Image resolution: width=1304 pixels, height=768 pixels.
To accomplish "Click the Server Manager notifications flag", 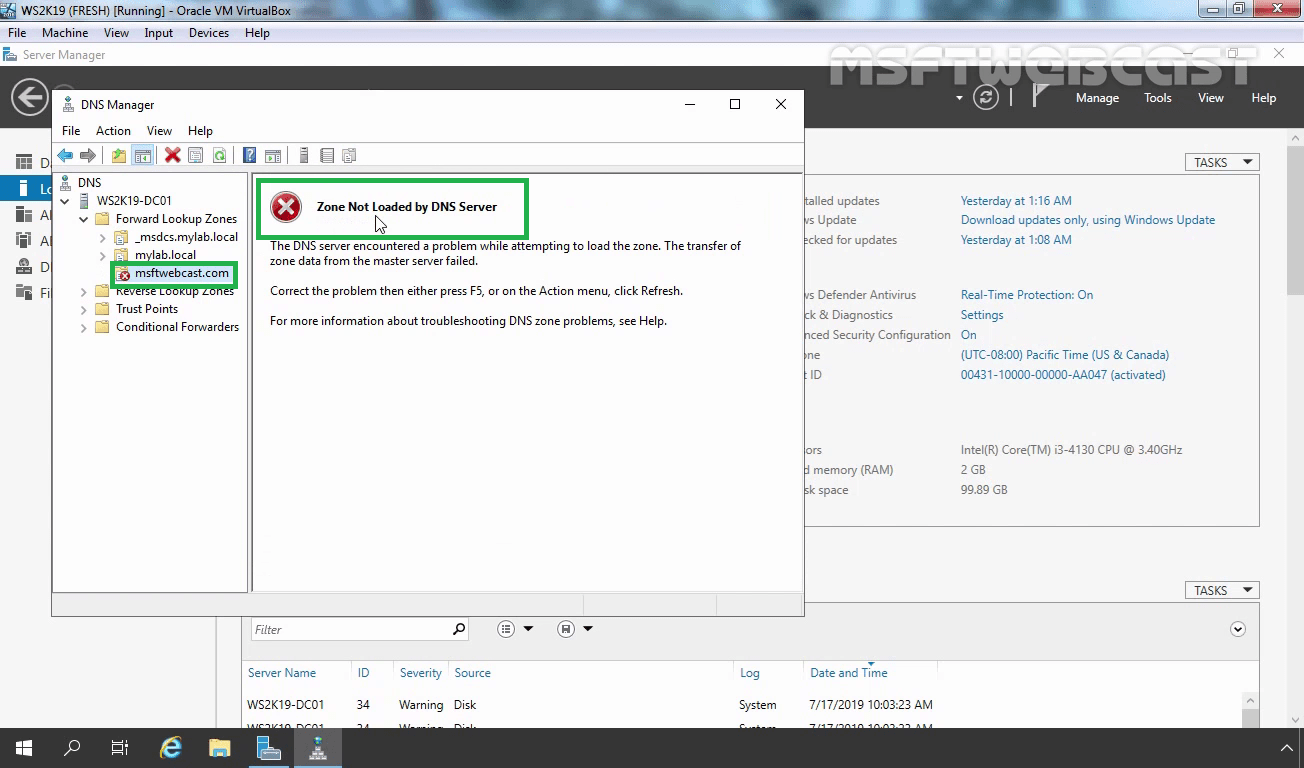I will click(x=1040, y=96).
